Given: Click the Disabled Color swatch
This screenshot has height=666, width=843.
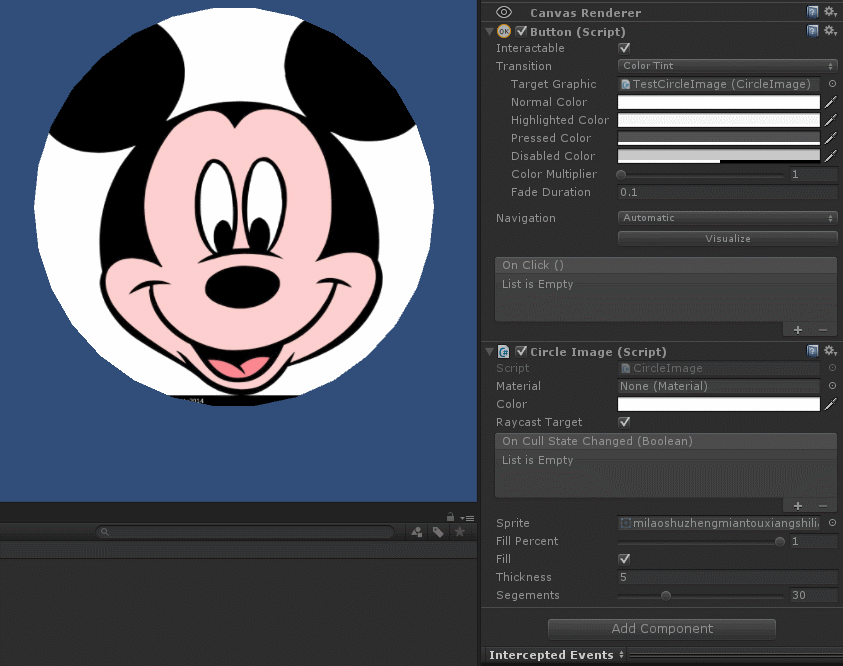Looking at the screenshot, I should (x=719, y=156).
